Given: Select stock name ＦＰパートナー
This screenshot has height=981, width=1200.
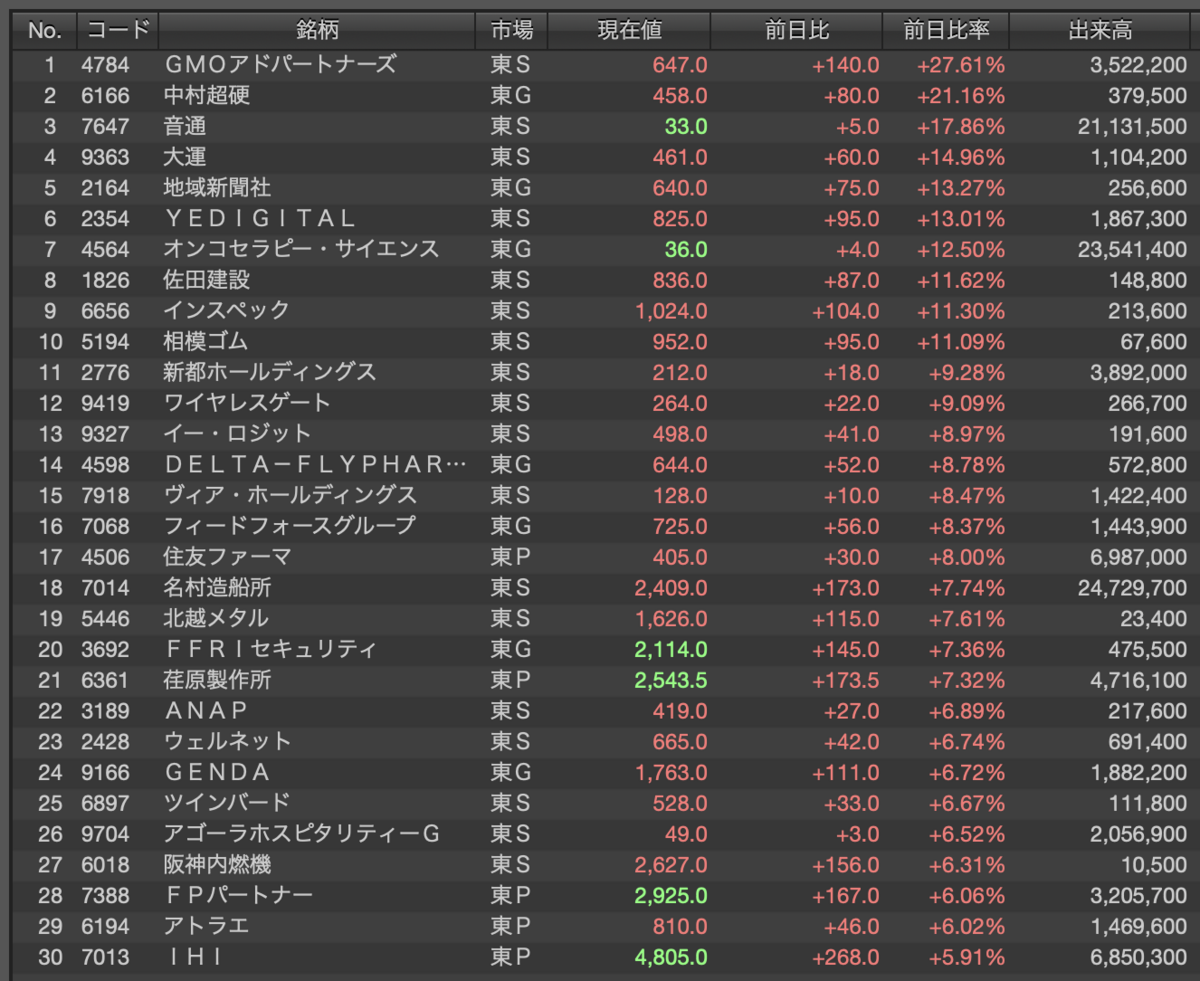Looking at the screenshot, I should [x=238, y=896].
